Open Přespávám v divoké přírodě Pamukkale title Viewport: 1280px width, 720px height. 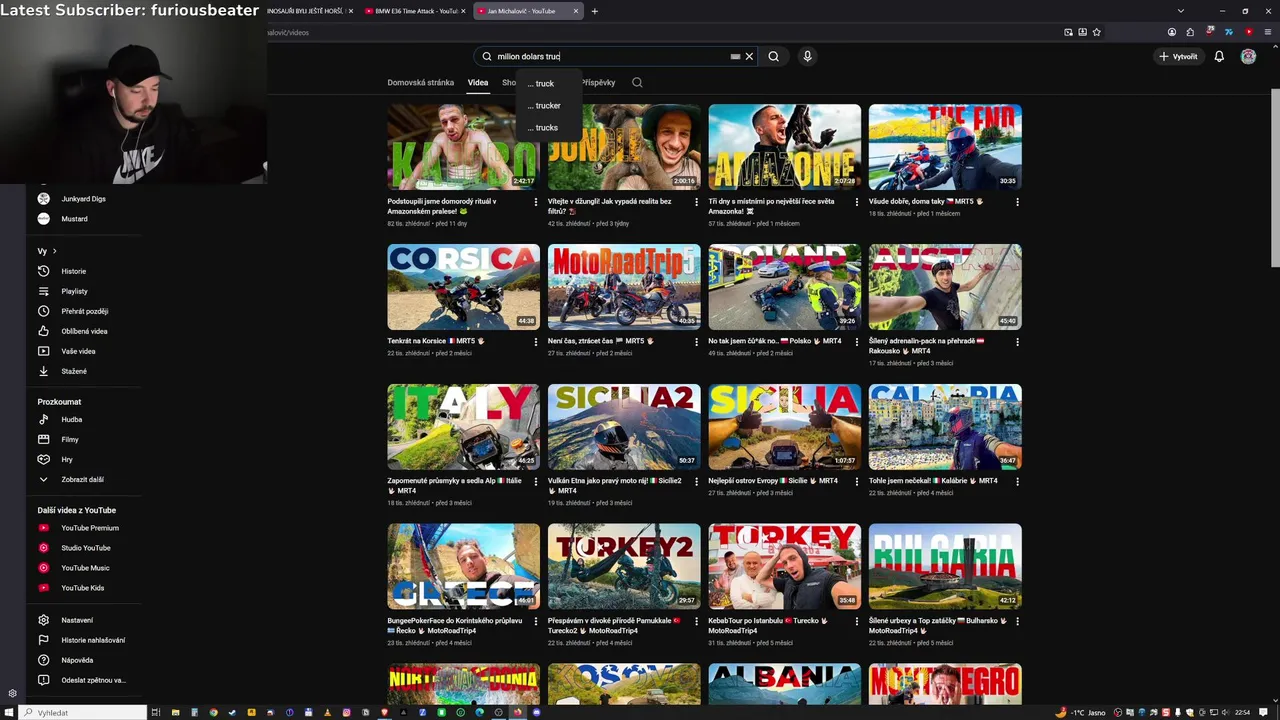[614, 626]
